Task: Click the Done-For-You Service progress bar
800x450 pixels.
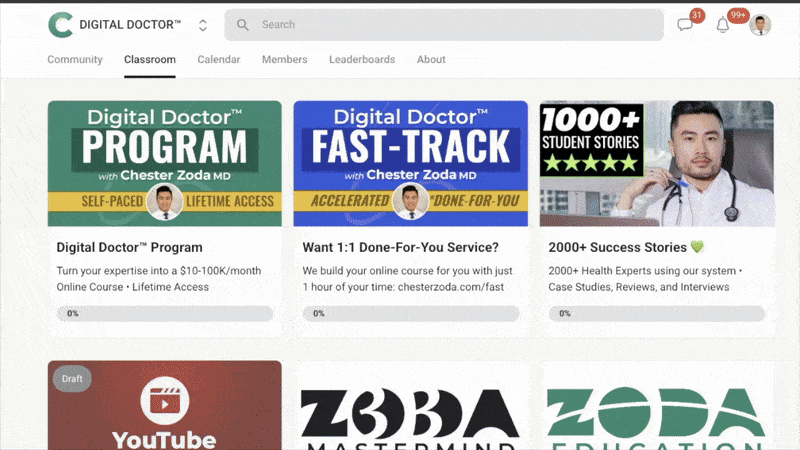Action: 411,313
